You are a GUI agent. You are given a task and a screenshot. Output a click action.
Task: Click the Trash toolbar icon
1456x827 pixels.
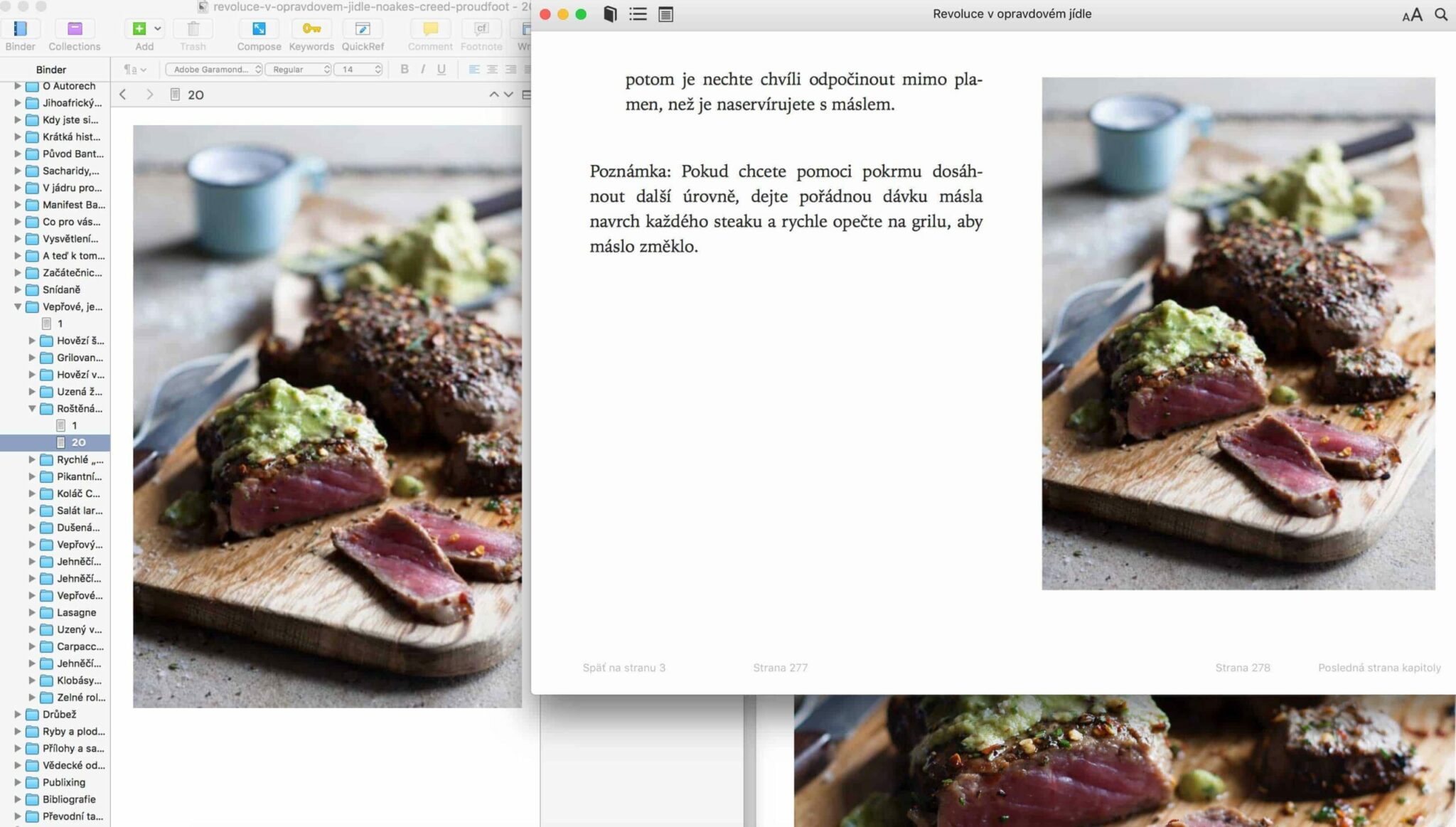click(193, 28)
